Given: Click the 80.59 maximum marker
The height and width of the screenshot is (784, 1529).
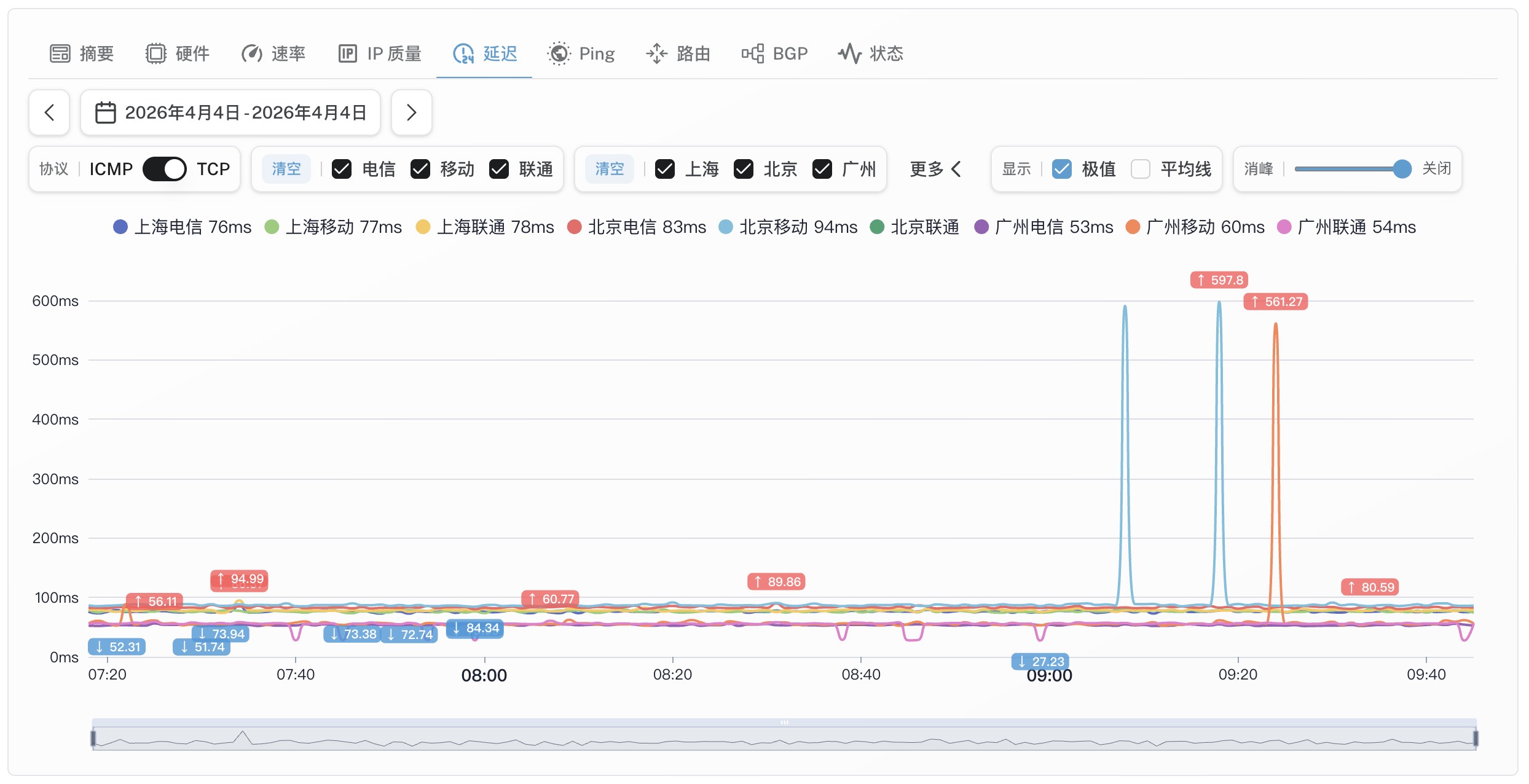Looking at the screenshot, I should (x=1370, y=587).
